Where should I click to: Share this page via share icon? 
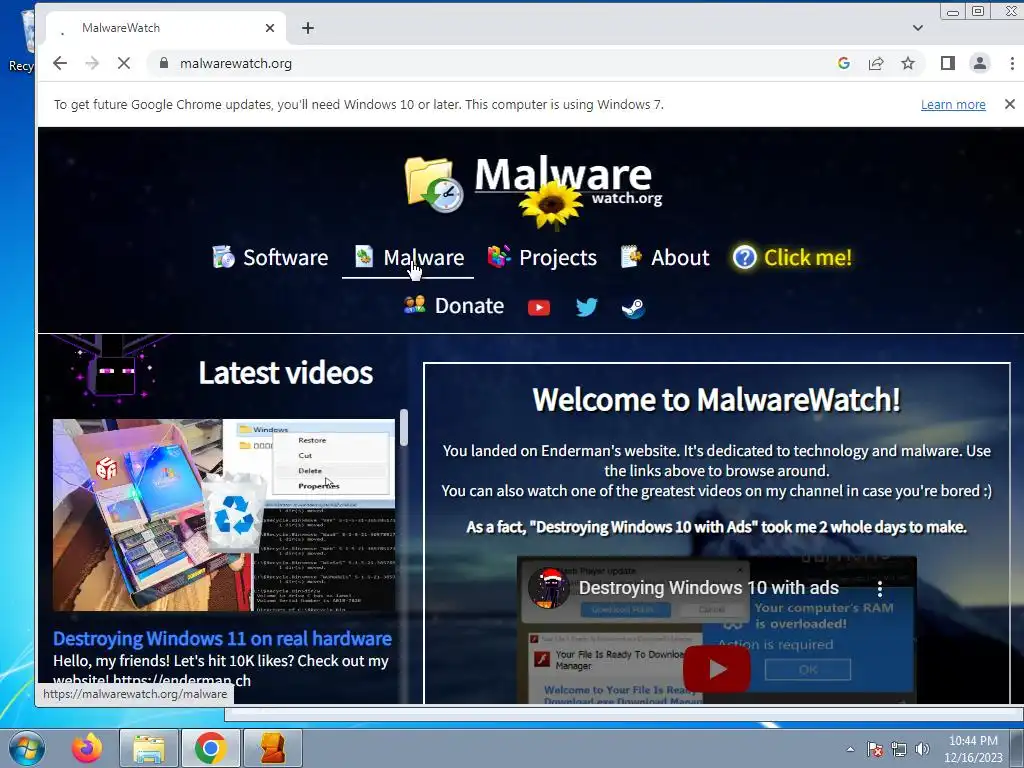pyautogui.click(x=876, y=63)
